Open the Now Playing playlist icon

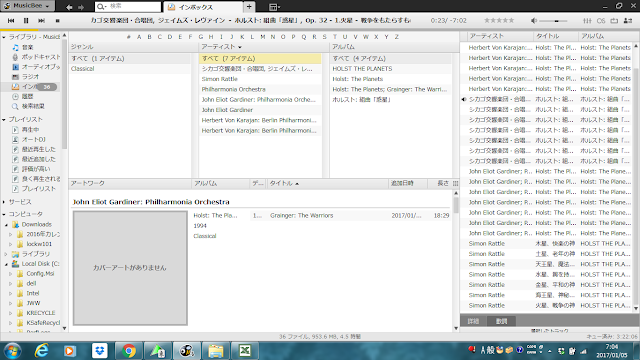pyautogui.click(x=15, y=129)
